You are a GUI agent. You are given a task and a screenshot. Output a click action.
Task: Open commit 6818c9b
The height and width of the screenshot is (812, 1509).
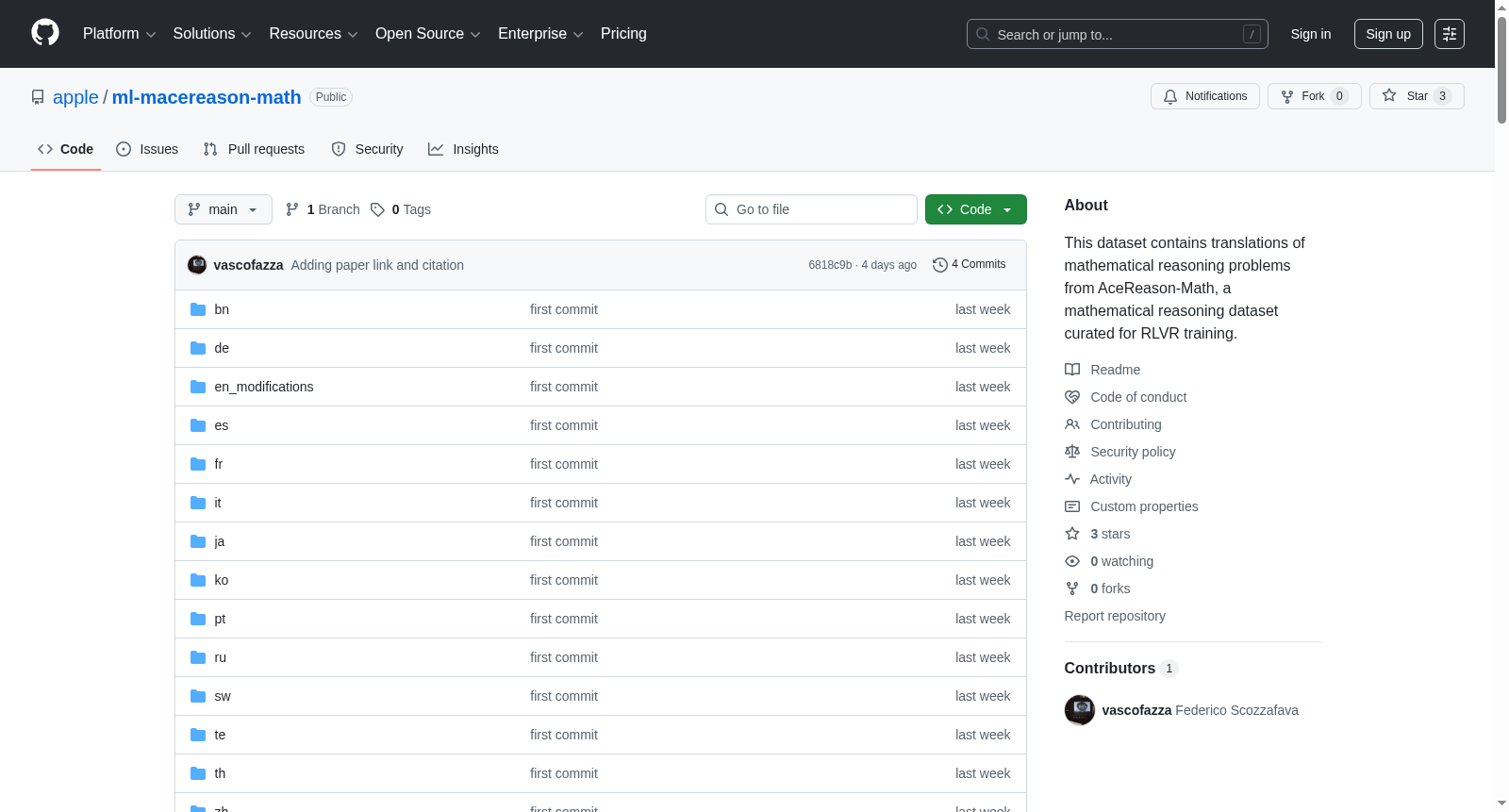click(830, 265)
